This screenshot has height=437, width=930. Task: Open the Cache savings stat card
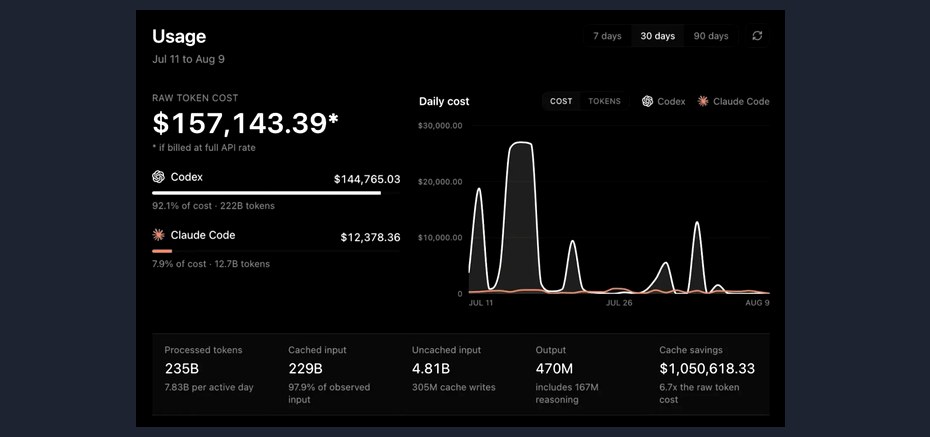(x=707, y=374)
